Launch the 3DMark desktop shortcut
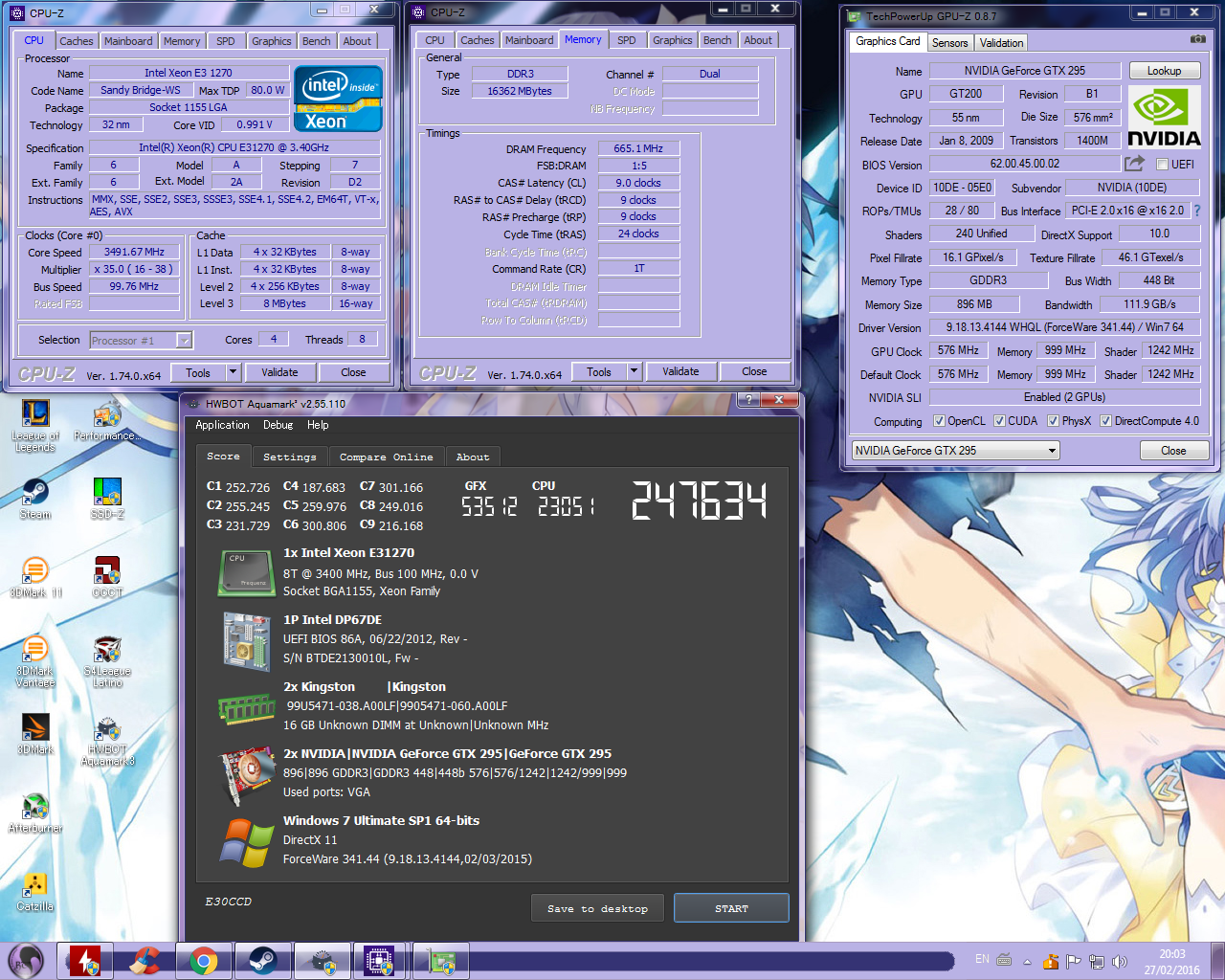 coord(35,734)
